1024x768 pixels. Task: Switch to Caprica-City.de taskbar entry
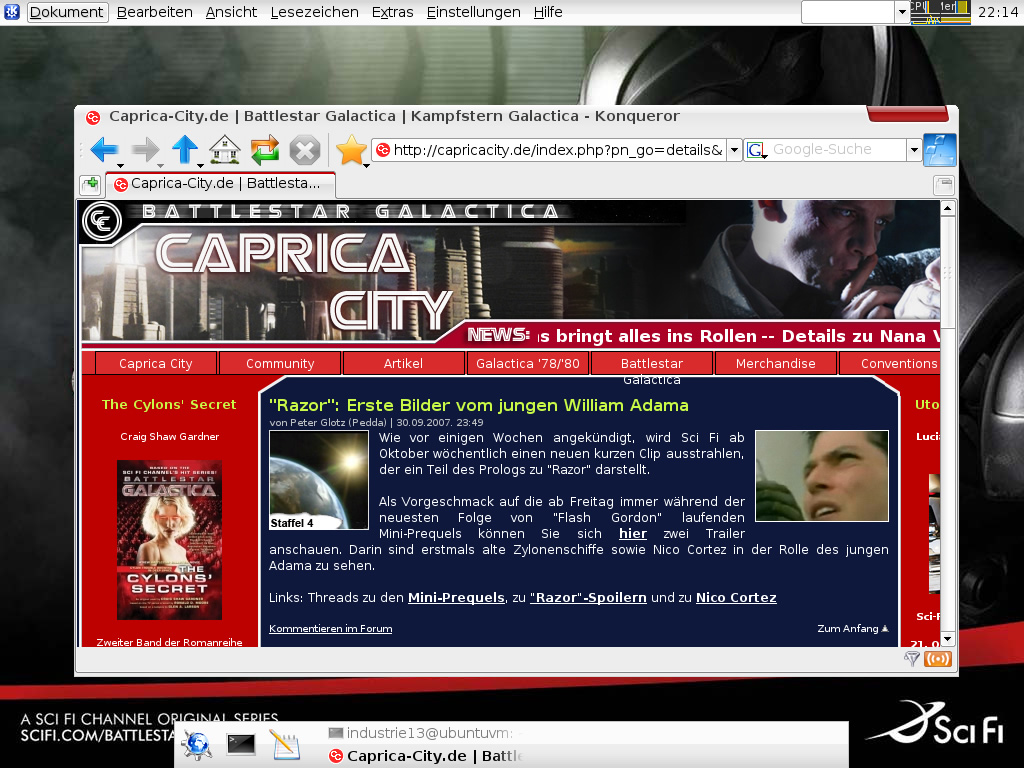(x=424, y=756)
